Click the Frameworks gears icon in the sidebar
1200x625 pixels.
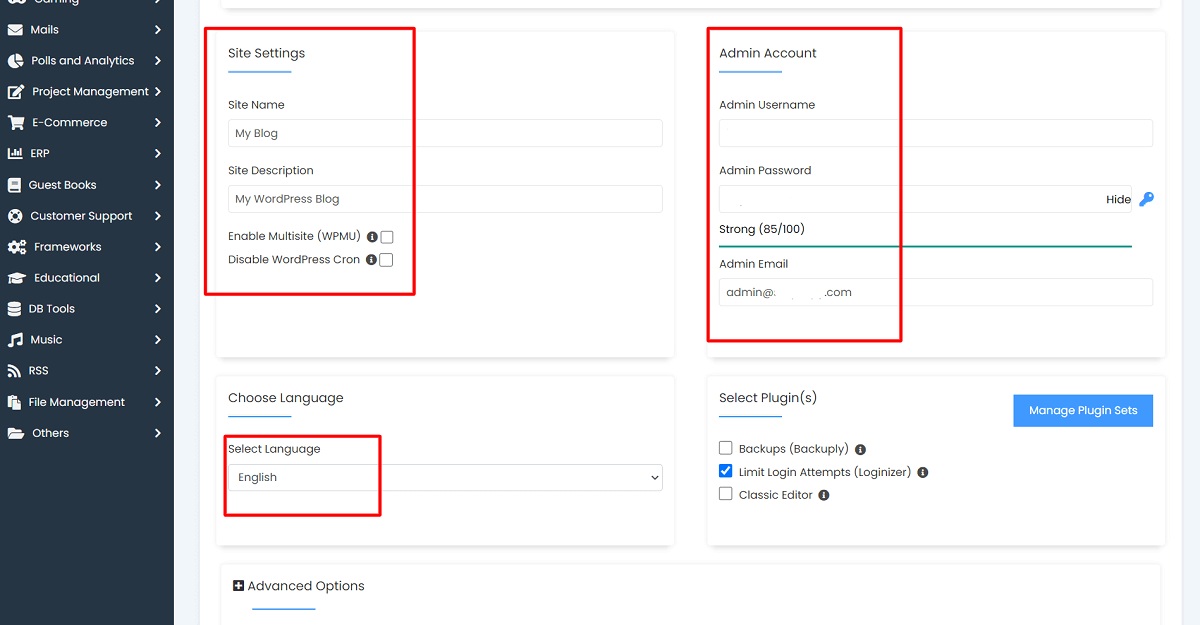tap(14, 246)
